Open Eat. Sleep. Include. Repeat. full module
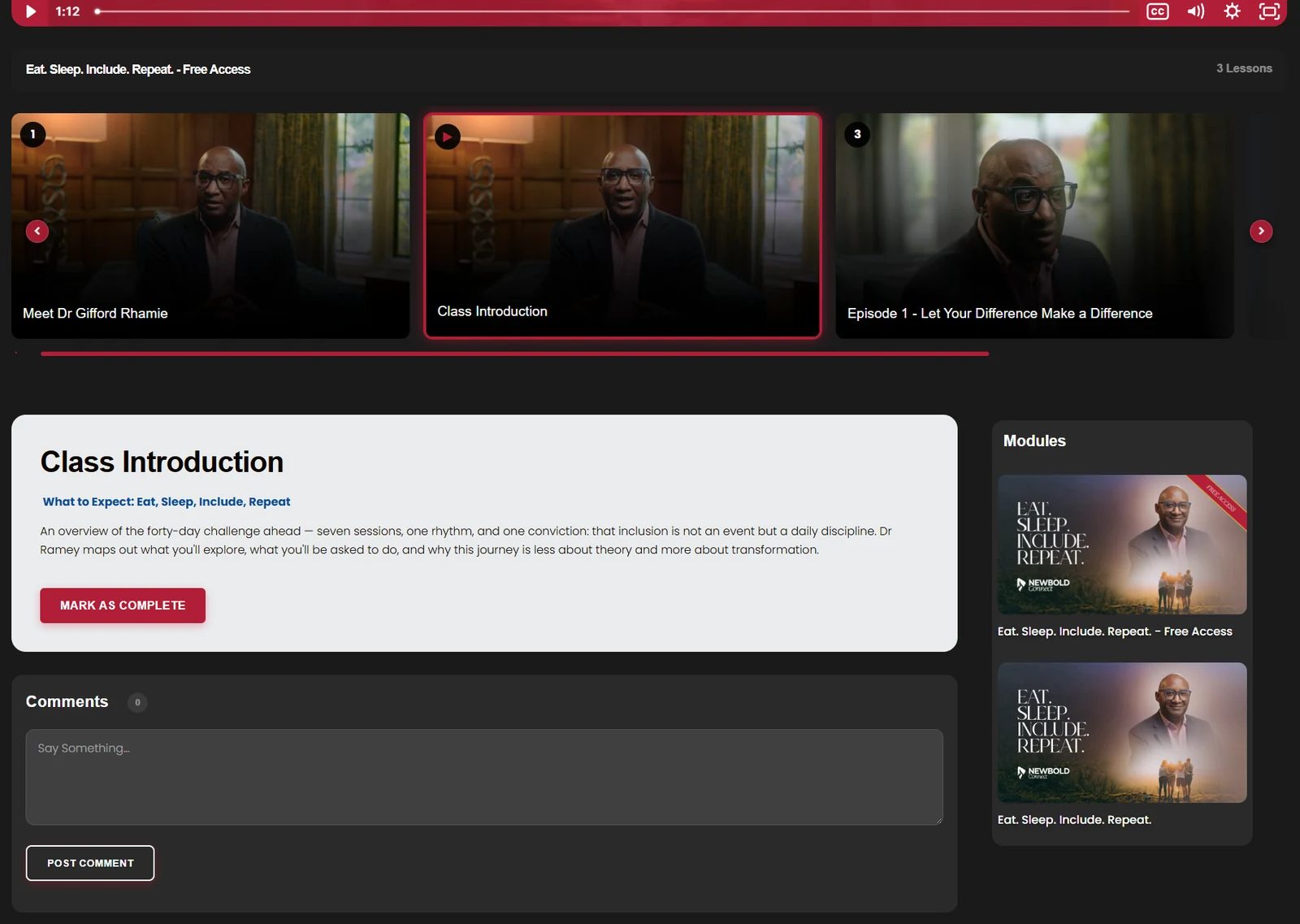The height and width of the screenshot is (924, 1300). pyautogui.click(x=1122, y=732)
